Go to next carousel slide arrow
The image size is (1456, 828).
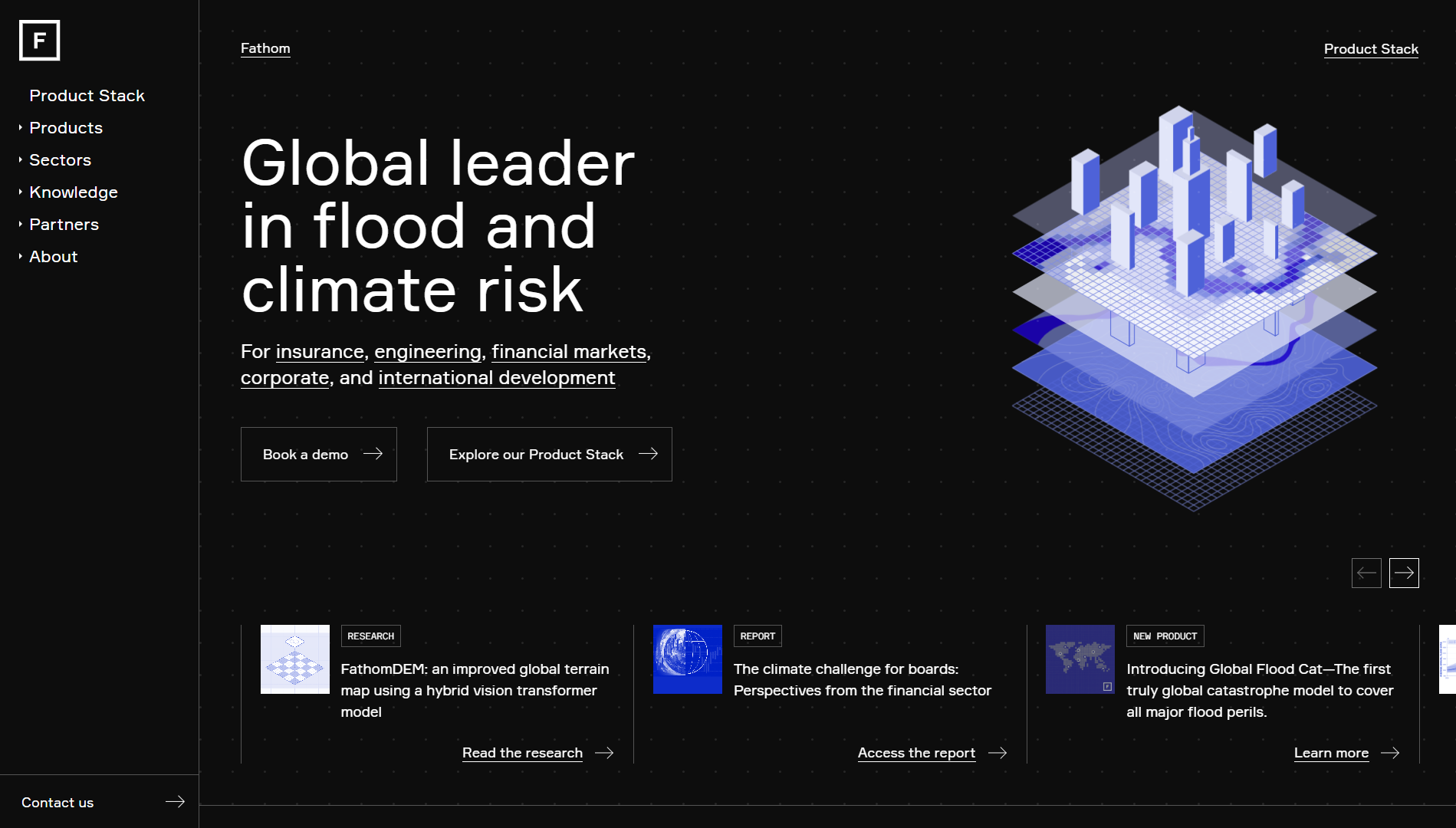(1403, 573)
